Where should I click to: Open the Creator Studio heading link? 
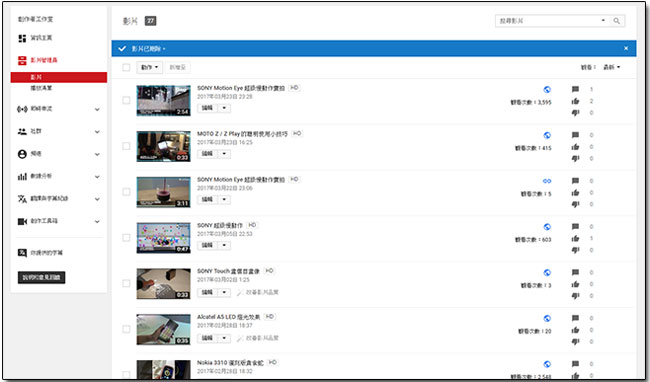[x=35, y=19]
